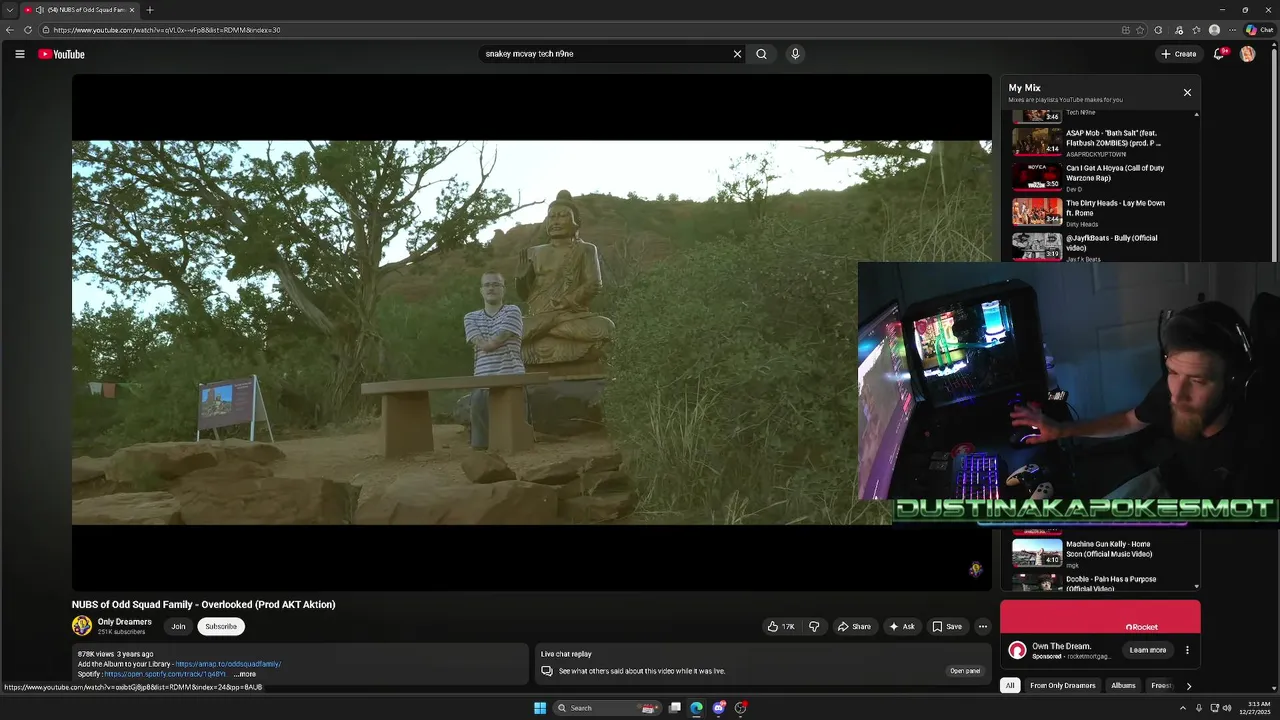Open Microsoft Edge from the taskbar
The image size is (1280, 720).
[696, 708]
